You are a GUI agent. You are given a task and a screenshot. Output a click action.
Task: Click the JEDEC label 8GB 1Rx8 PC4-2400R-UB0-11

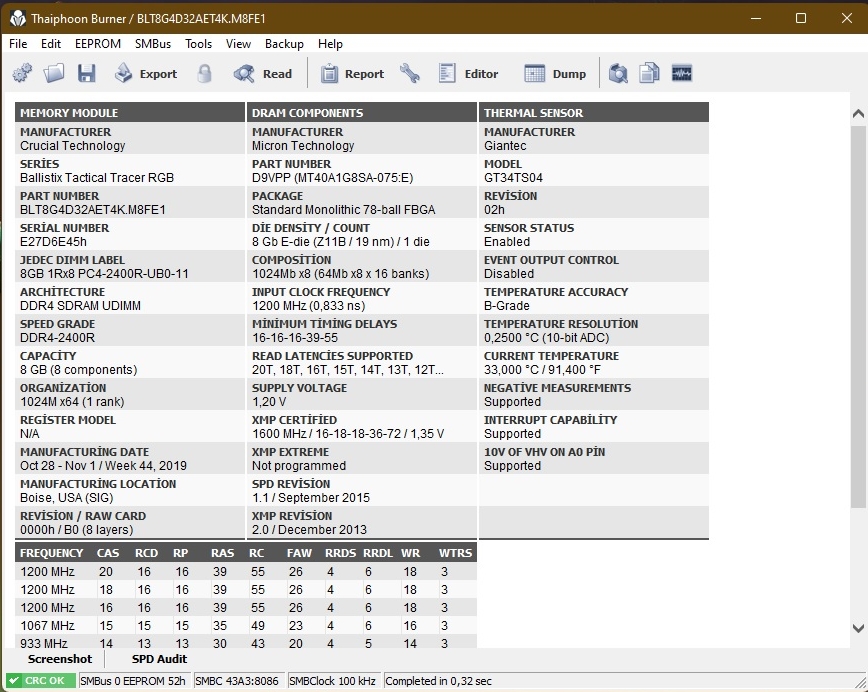[104, 274]
